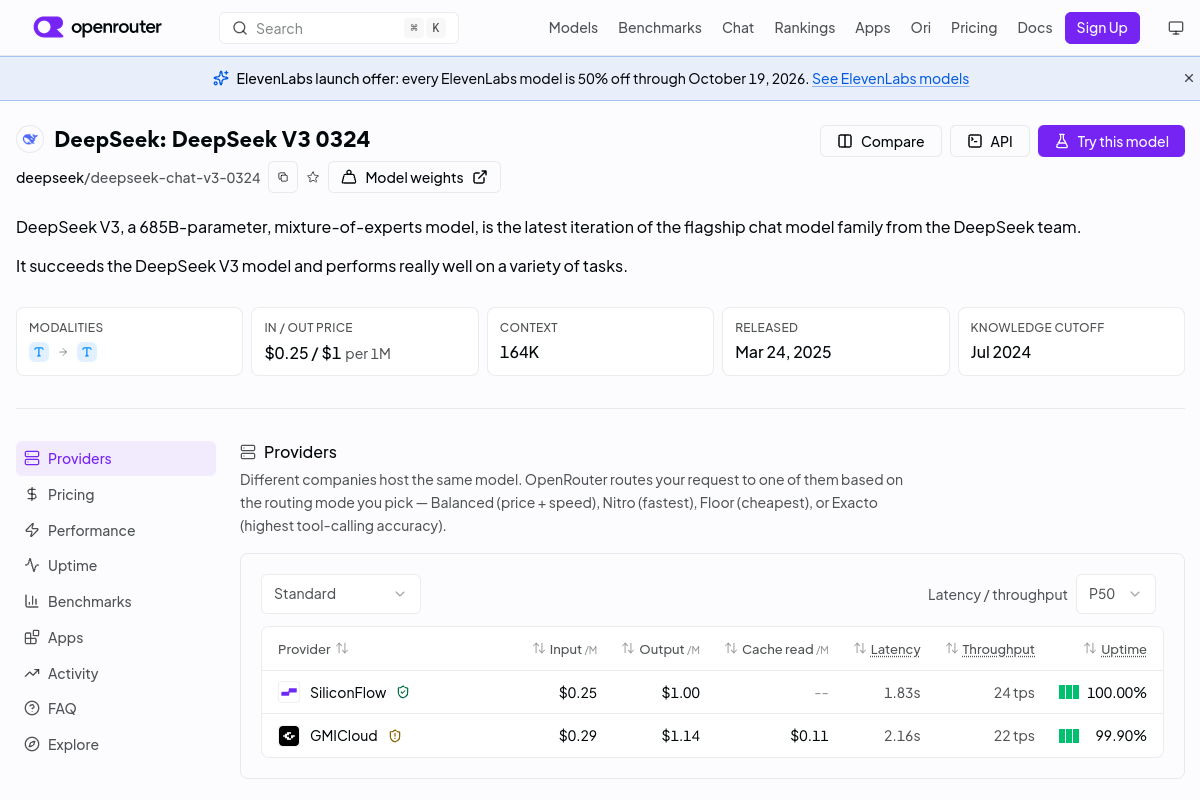Favorite the model with star icon
This screenshot has height=800, width=1200.
[x=313, y=177]
